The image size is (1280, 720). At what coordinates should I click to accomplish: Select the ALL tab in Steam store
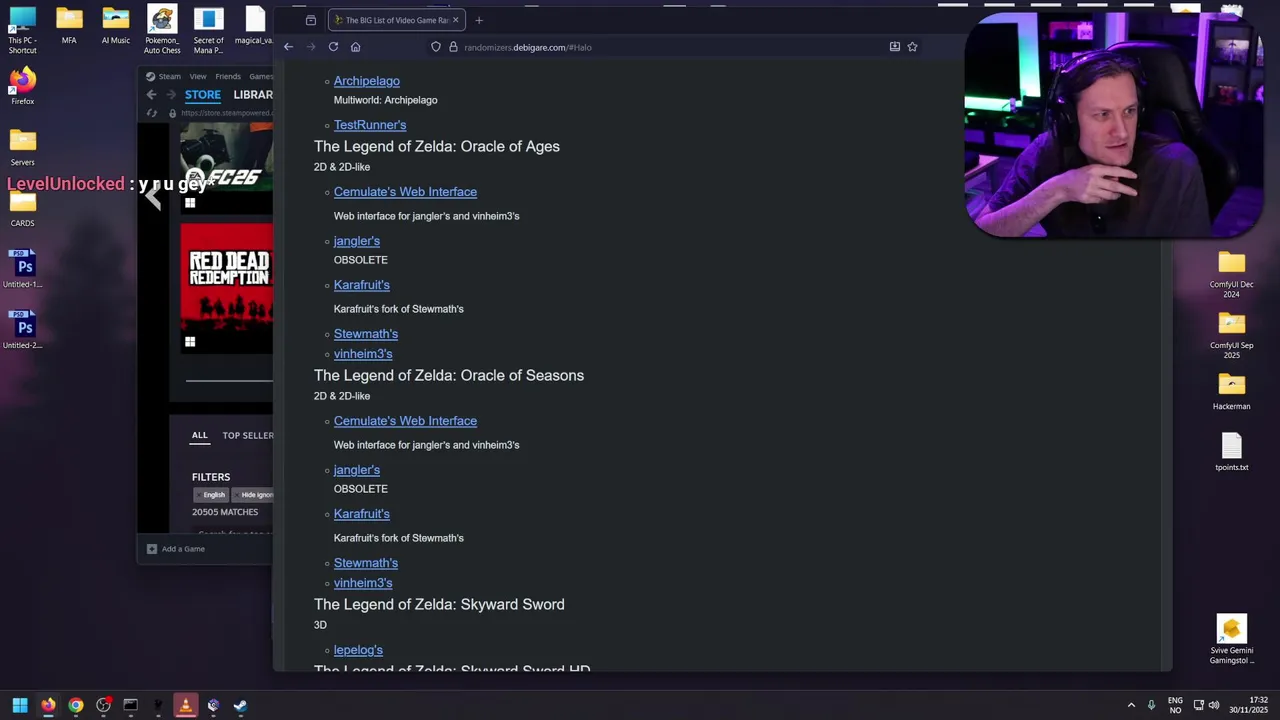200,435
